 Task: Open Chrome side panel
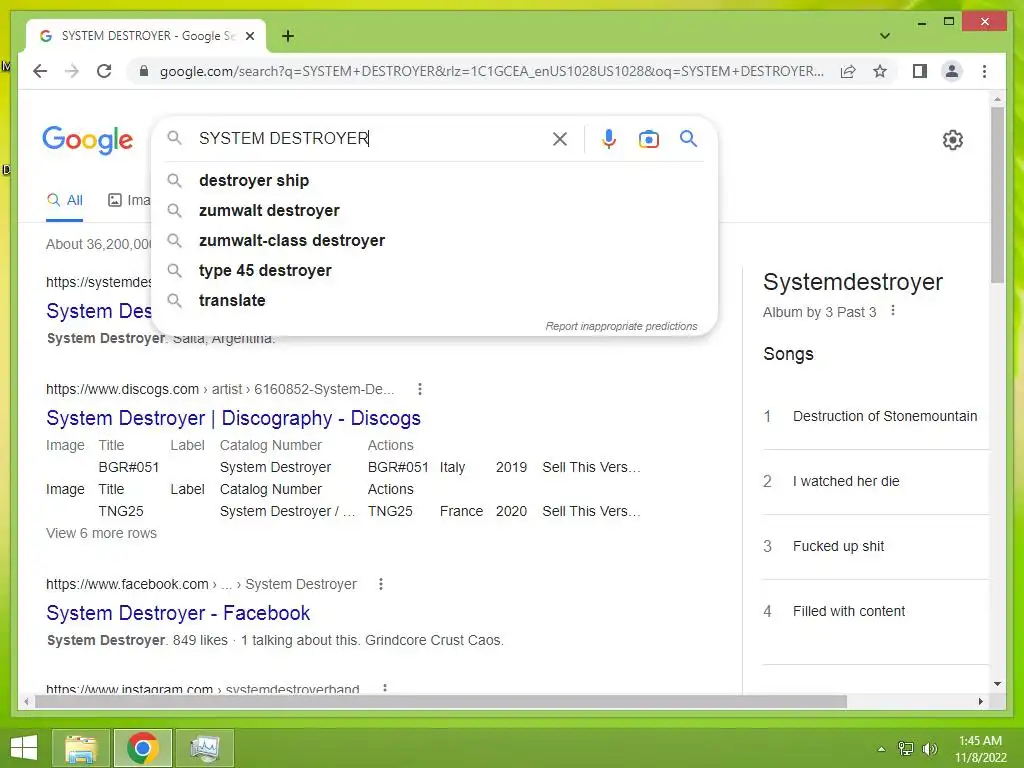click(x=920, y=71)
